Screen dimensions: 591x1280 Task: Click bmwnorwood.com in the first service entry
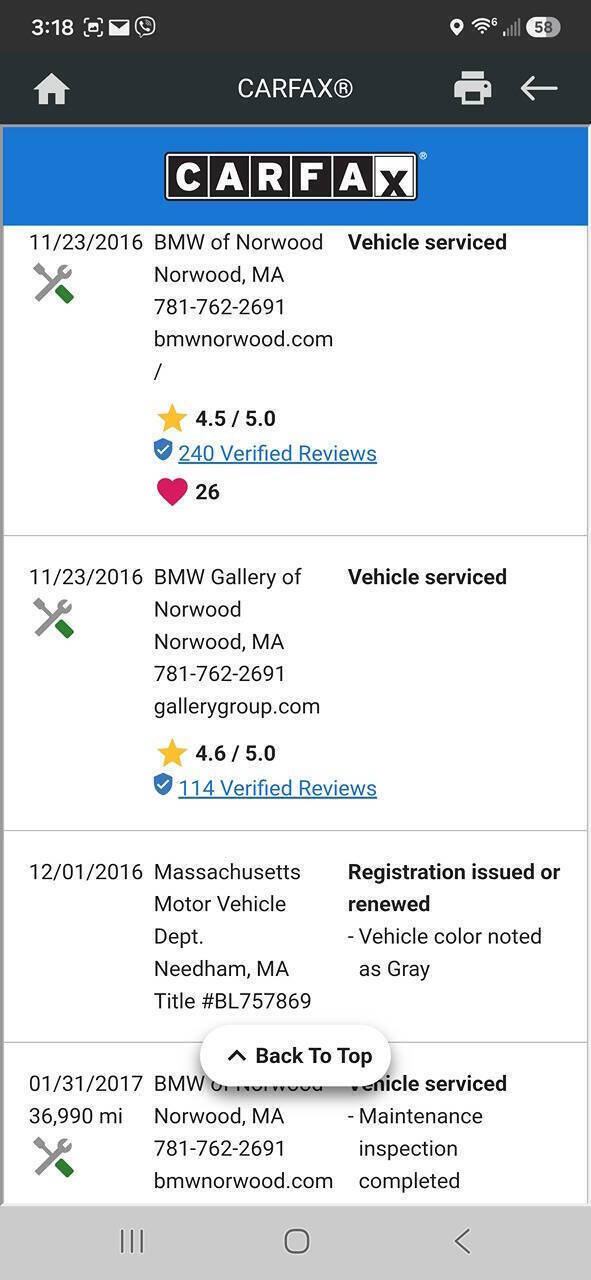click(243, 339)
